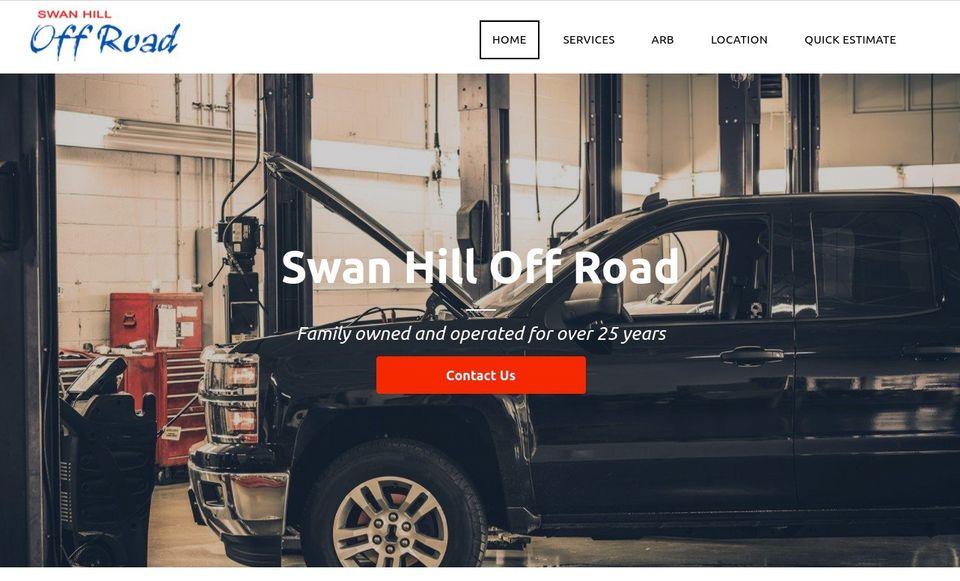The width and height of the screenshot is (960, 581).
Task: Open the ARB navigation link
Action: (662, 40)
